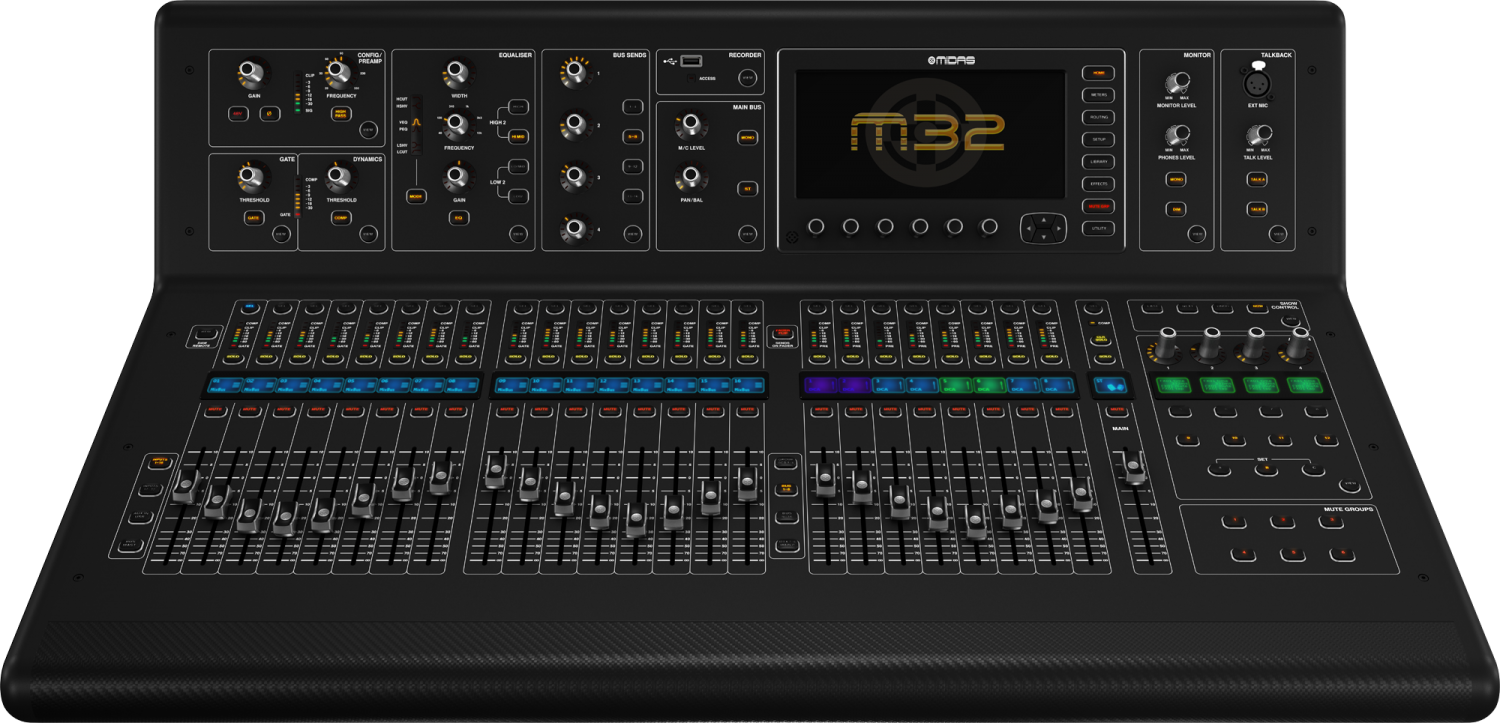Open the MUTE GRP screen
Screen dimensions: 1500x723
coord(1098,206)
